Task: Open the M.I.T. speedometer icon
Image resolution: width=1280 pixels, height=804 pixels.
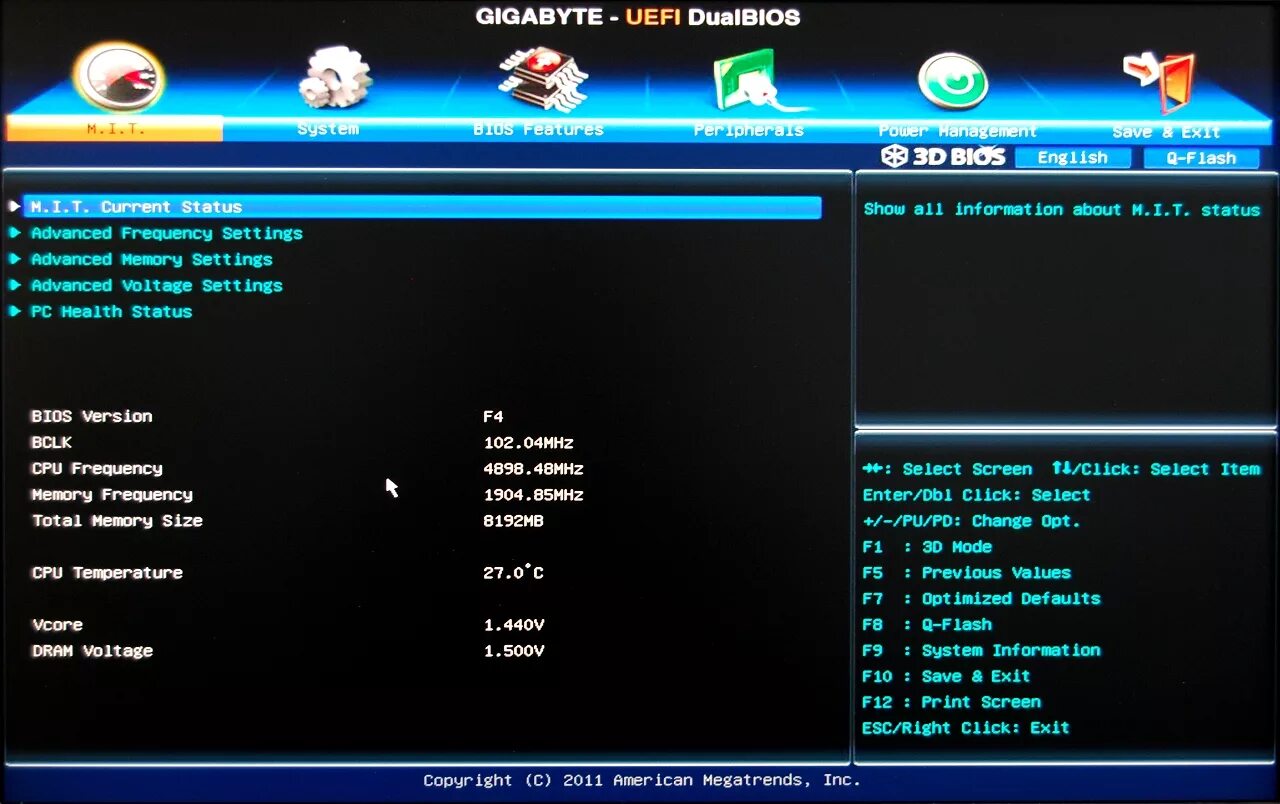Action: 119,77
